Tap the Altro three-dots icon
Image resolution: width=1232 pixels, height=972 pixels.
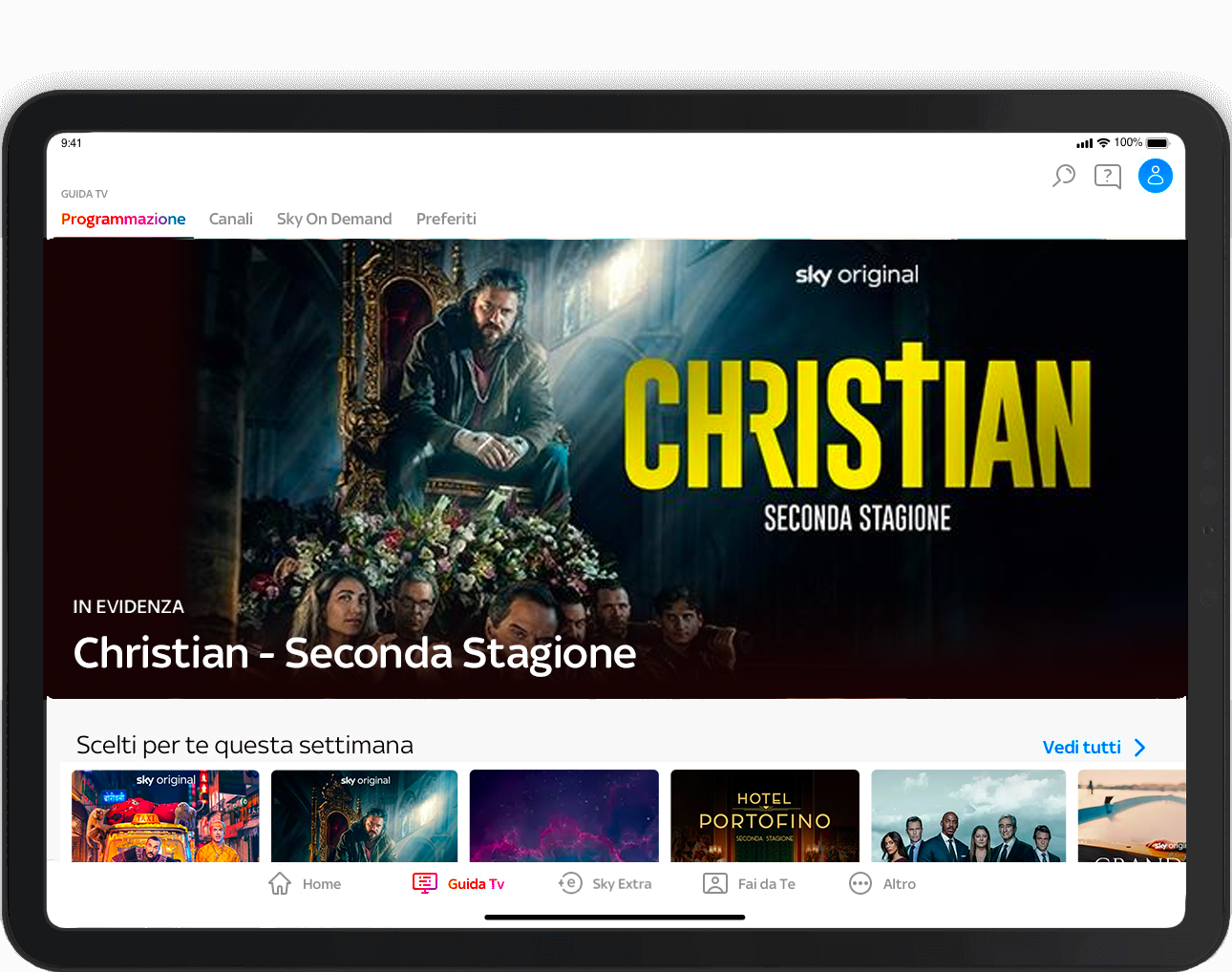pos(860,883)
